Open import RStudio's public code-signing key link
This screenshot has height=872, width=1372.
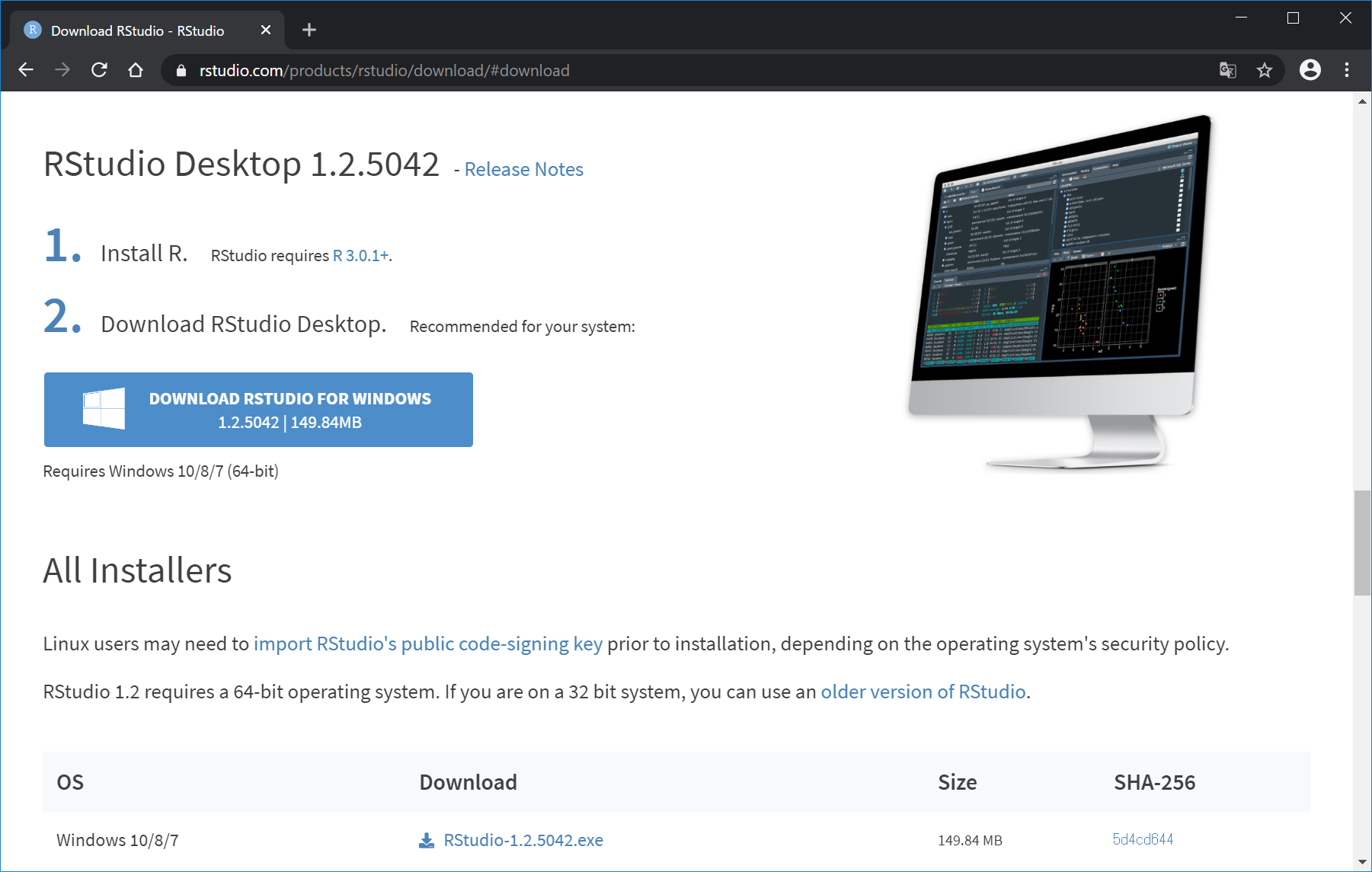click(x=427, y=644)
